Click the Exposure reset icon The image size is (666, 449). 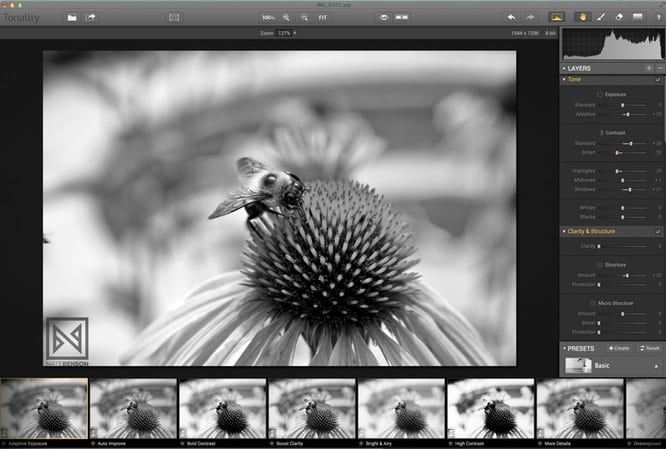click(x=600, y=94)
